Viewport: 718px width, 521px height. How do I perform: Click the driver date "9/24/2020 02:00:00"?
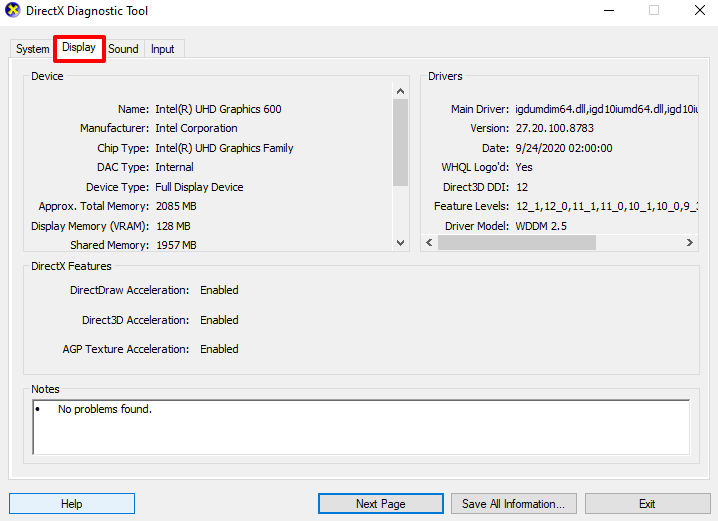(564, 148)
